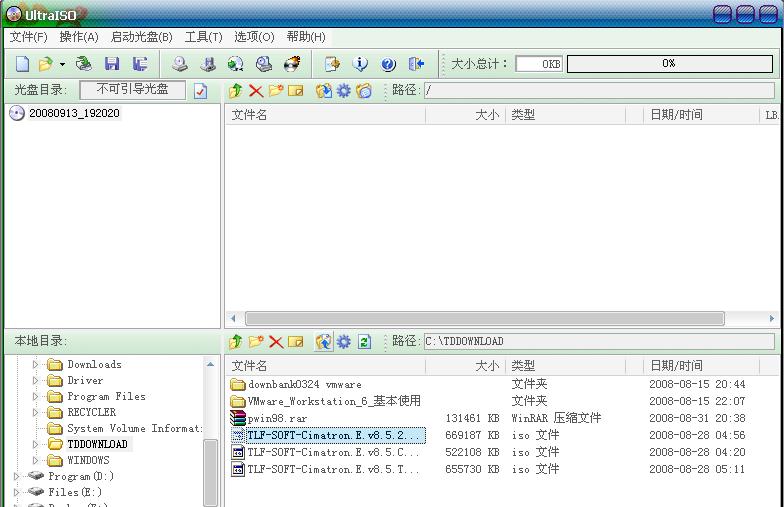Expand the Files (E:) drive node
This screenshot has width=784, height=507.
coord(16,492)
